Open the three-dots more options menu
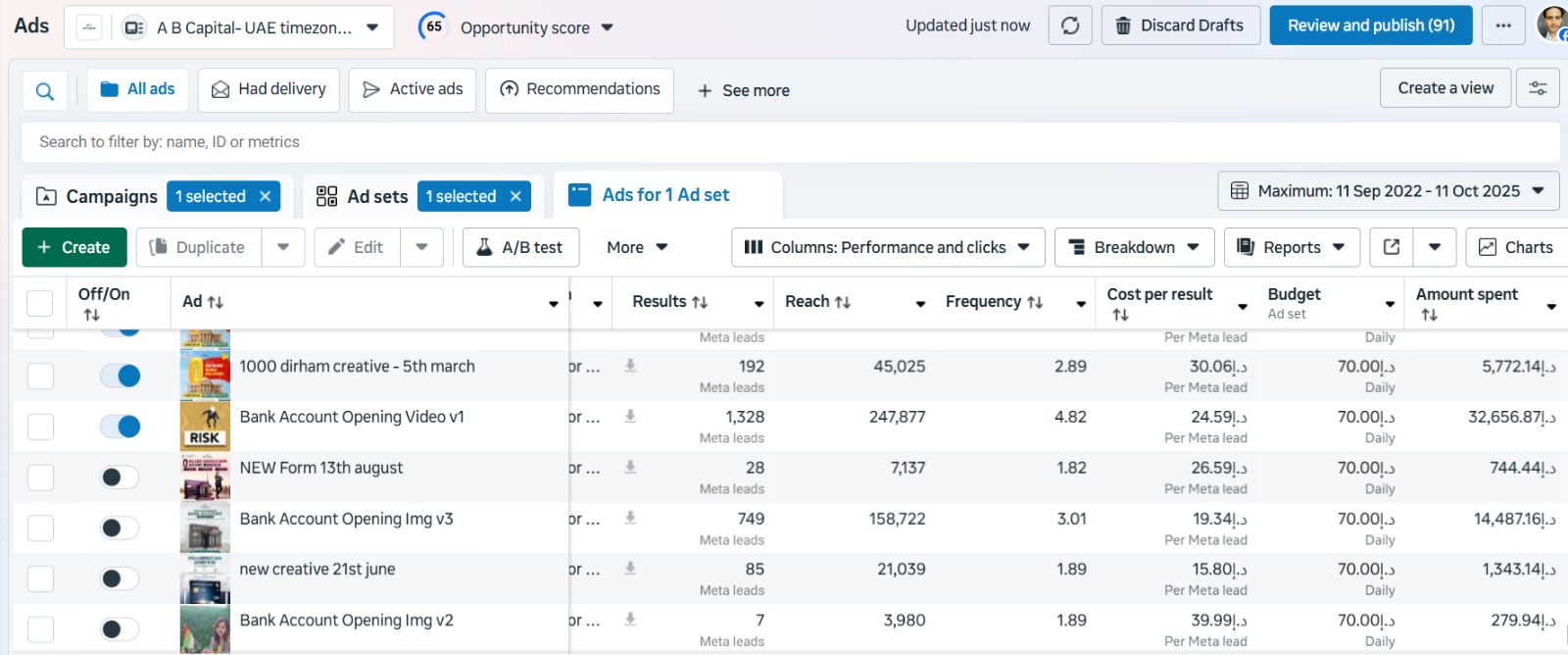The width and height of the screenshot is (1568, 655). [1503, 25]
